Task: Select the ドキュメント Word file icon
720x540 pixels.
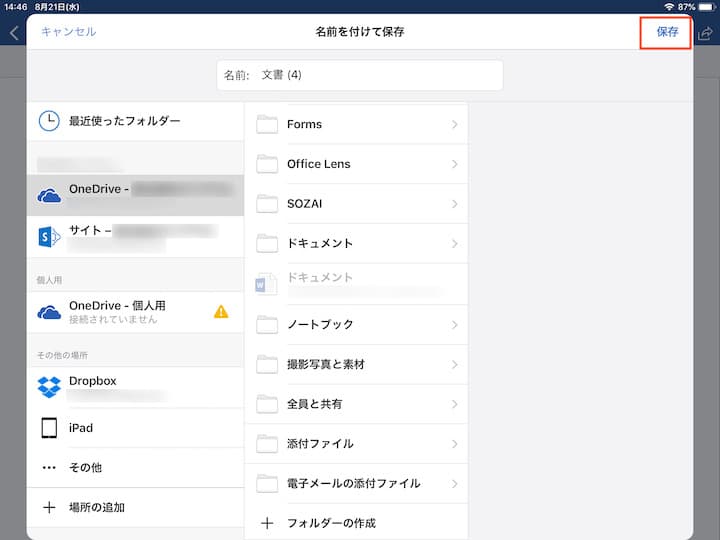Action: (266, 284)
